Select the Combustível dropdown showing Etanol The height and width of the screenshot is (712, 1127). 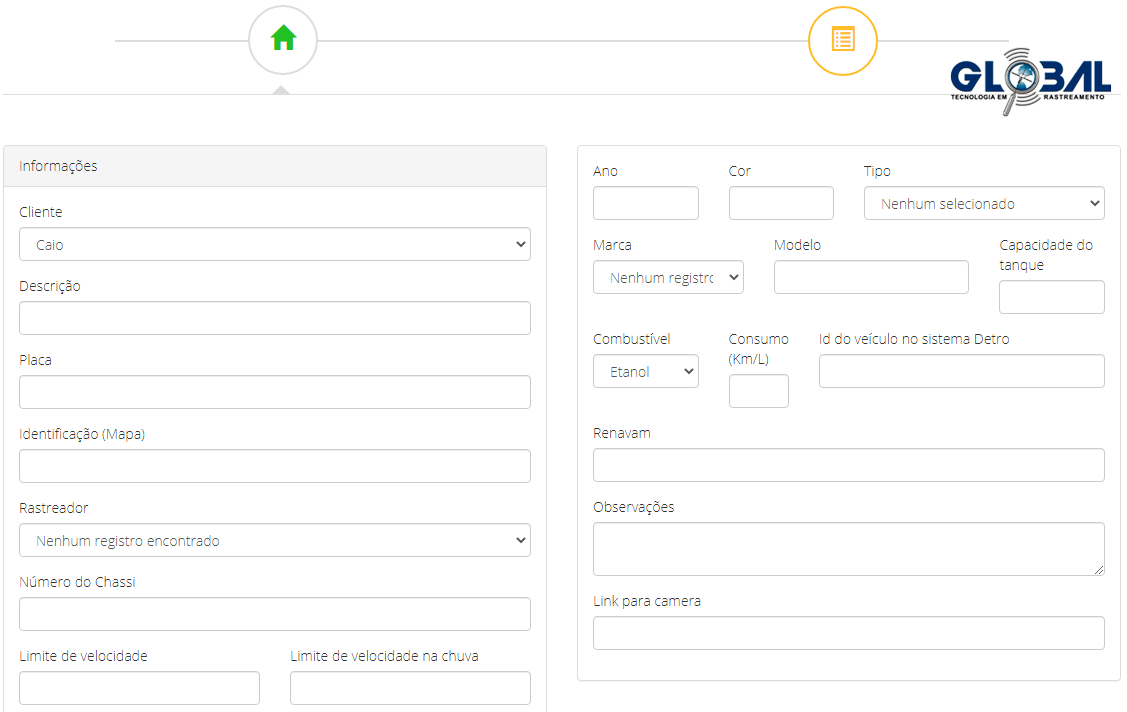pos(645,371)
